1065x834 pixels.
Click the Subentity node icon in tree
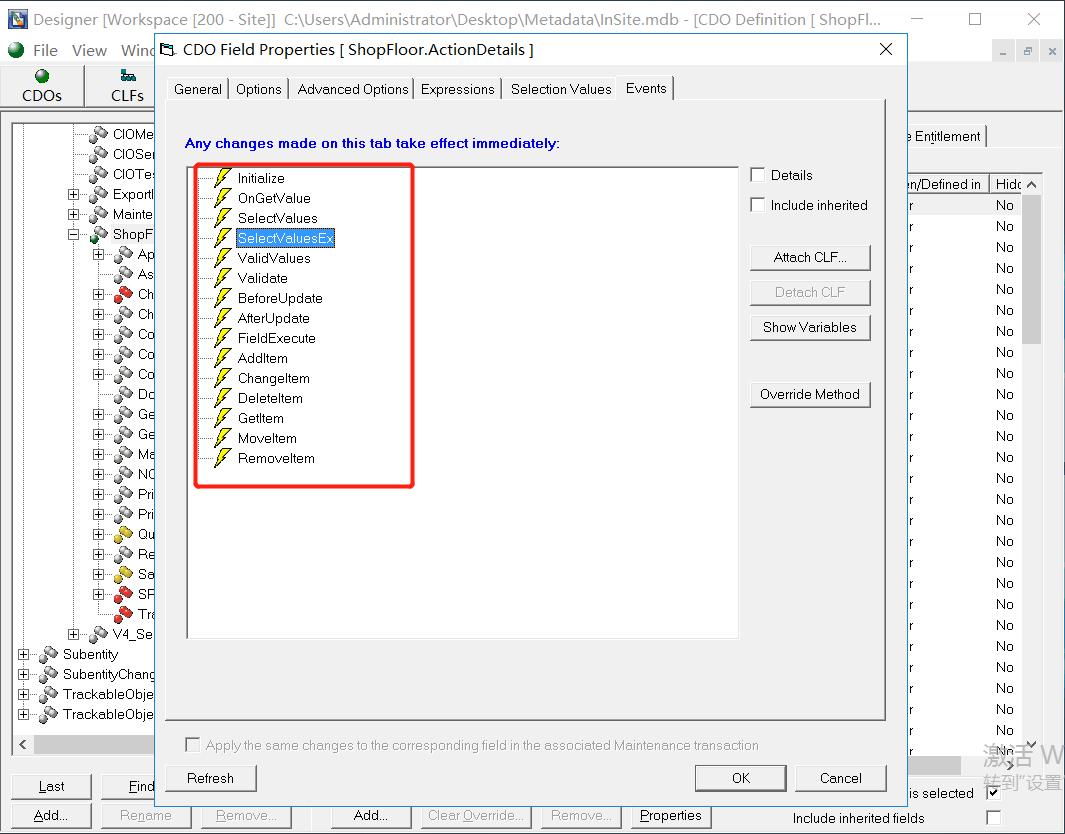point(48,654)
